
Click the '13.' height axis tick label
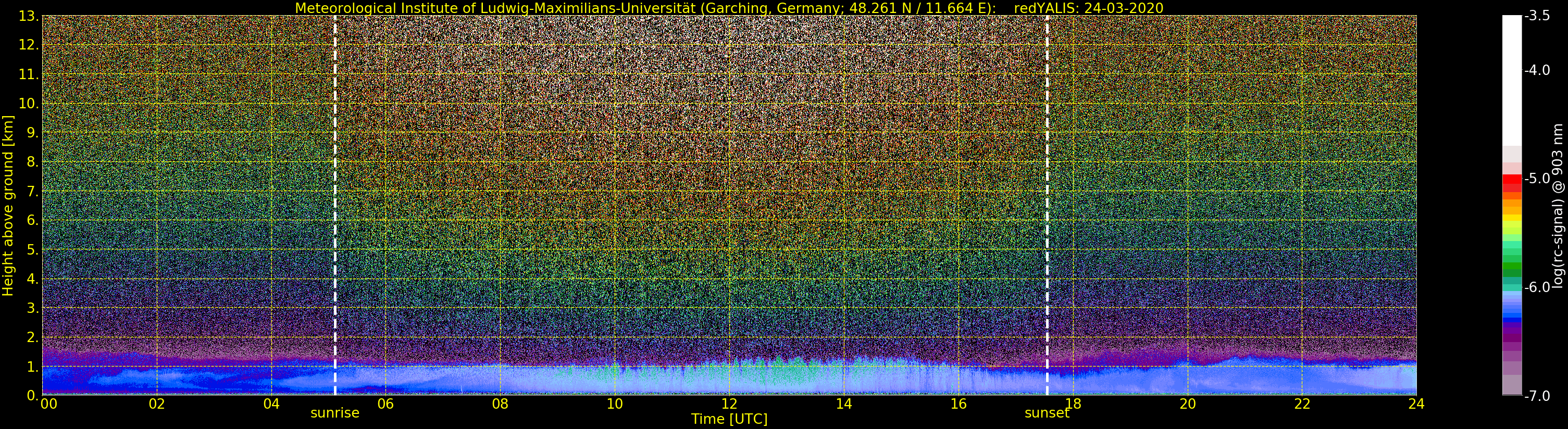(x=29, y=17)
